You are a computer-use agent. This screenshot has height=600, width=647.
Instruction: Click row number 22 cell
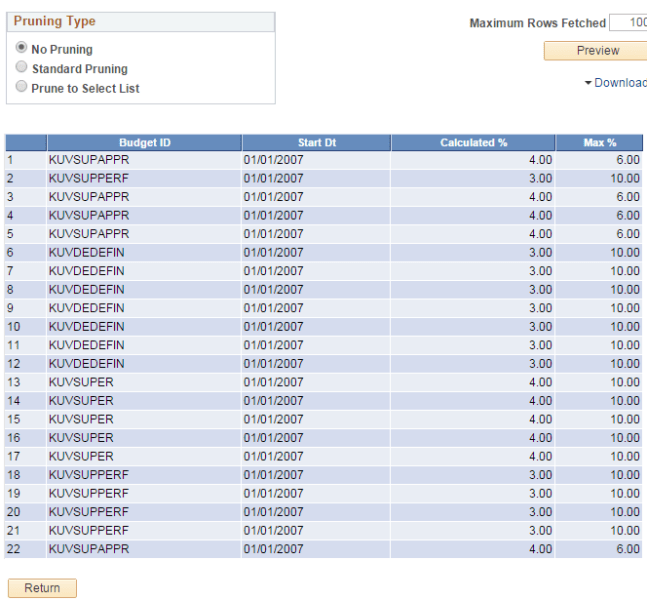(x=25, y=549)
